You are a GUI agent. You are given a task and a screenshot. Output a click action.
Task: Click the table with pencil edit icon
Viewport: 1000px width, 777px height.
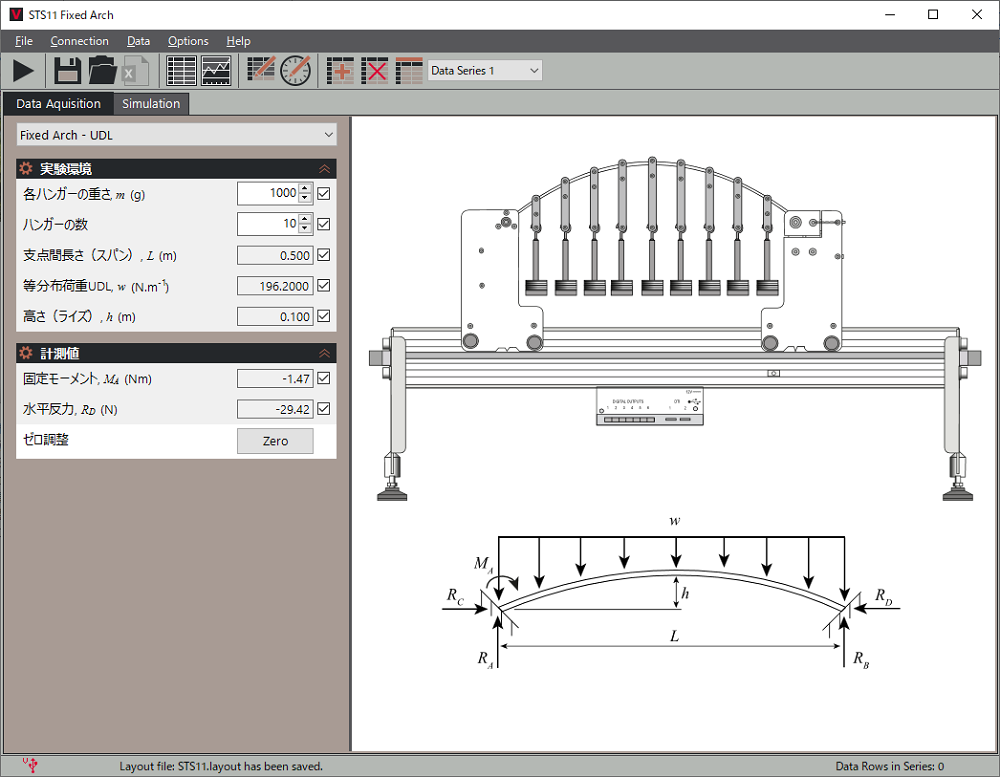click(261, 69)
